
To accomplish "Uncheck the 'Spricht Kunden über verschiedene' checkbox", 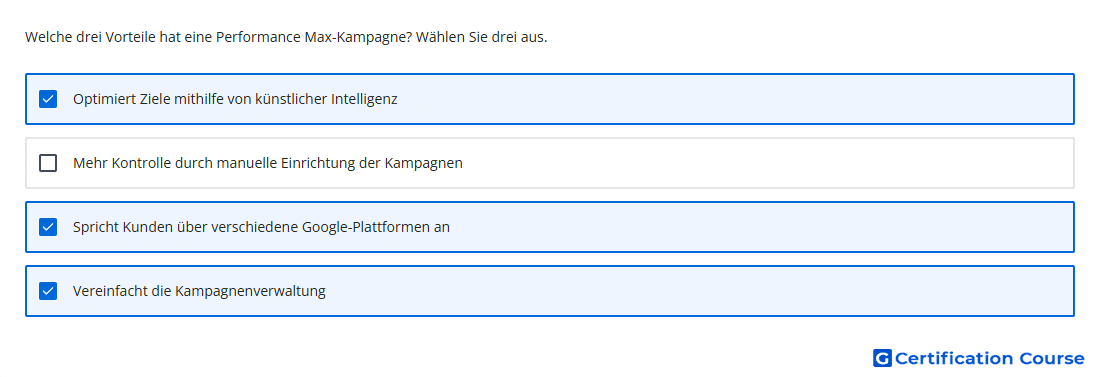I will pyautogui.click(x=48, y=227).
